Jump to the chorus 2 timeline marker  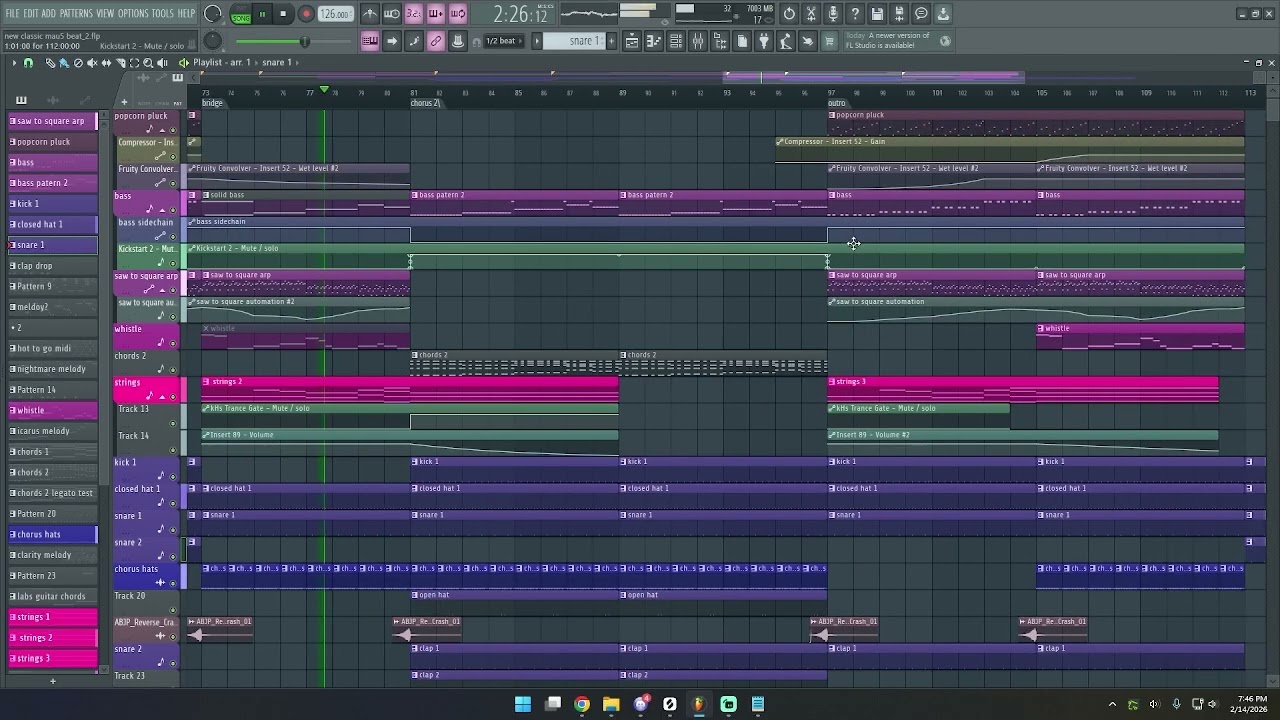click(x=424, y=103)
